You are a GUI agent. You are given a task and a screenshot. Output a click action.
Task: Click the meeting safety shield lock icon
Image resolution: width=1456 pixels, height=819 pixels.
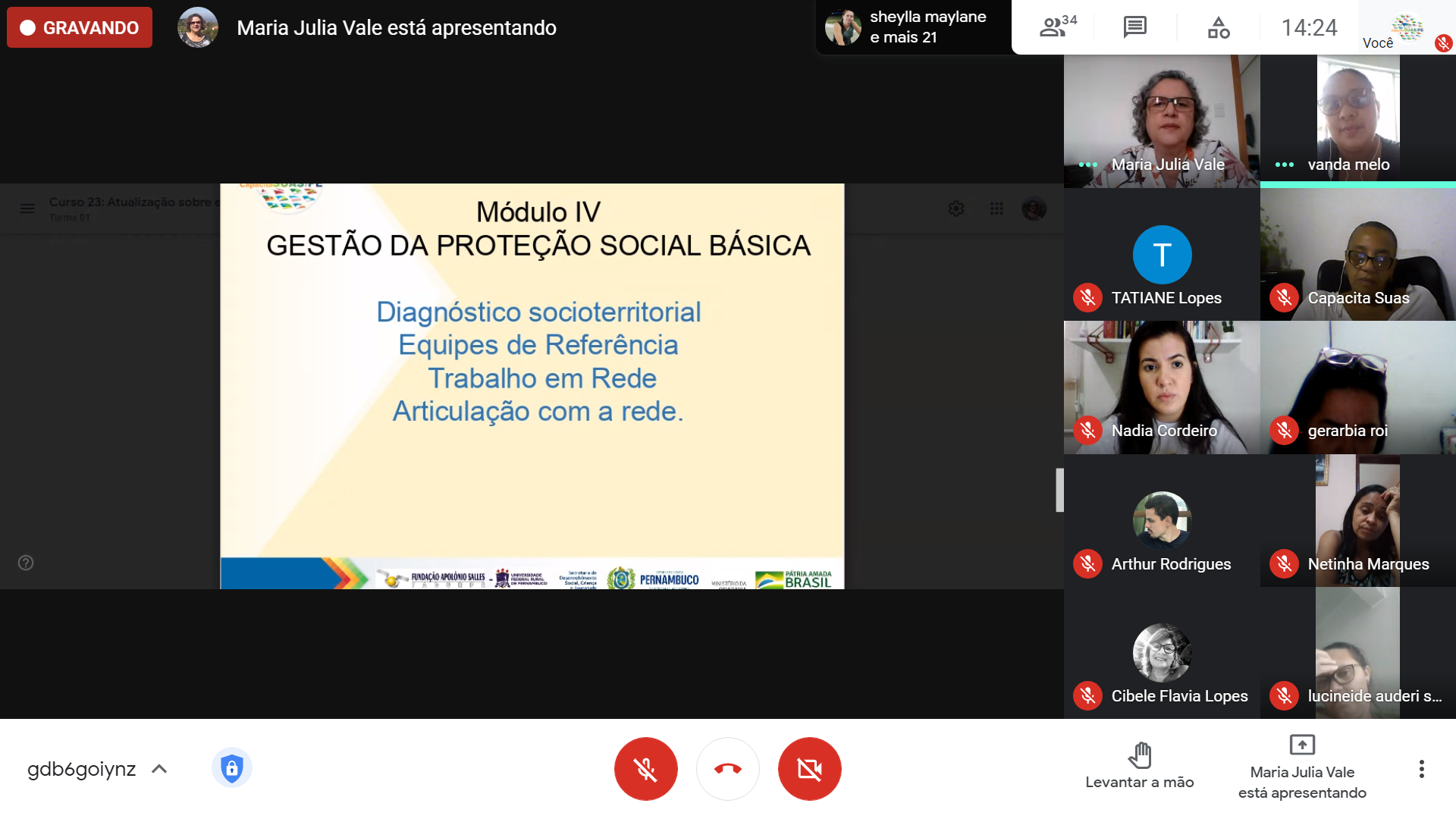point(231,768)
